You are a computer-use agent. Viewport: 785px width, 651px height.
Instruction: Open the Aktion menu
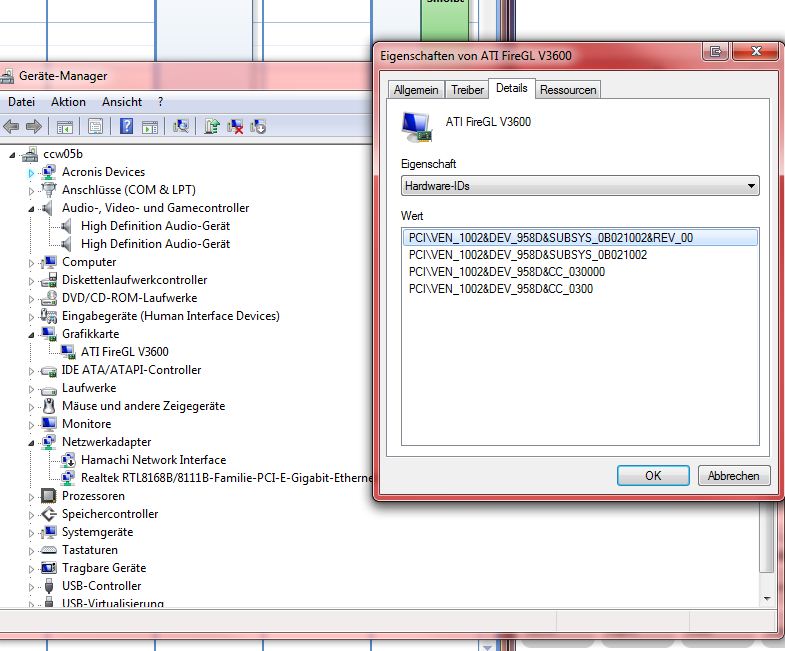[68, 102]
